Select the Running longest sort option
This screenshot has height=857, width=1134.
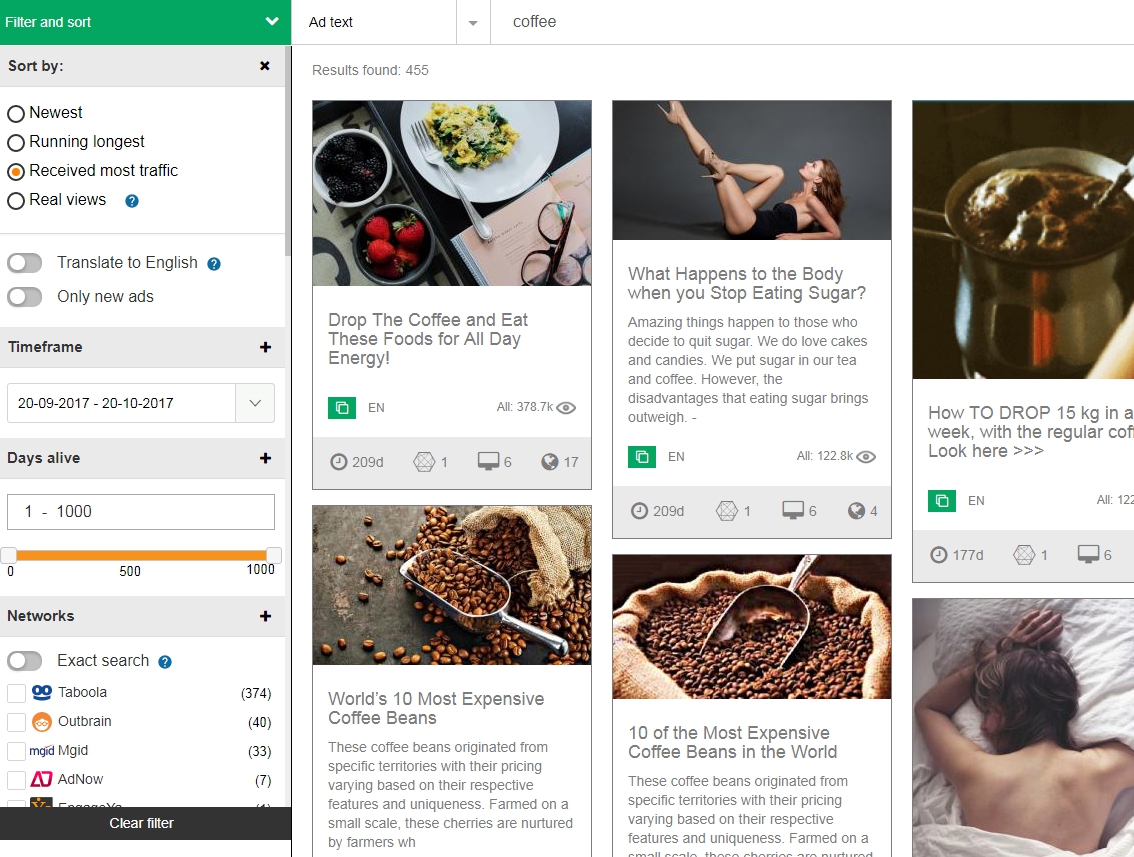(16, 142)
